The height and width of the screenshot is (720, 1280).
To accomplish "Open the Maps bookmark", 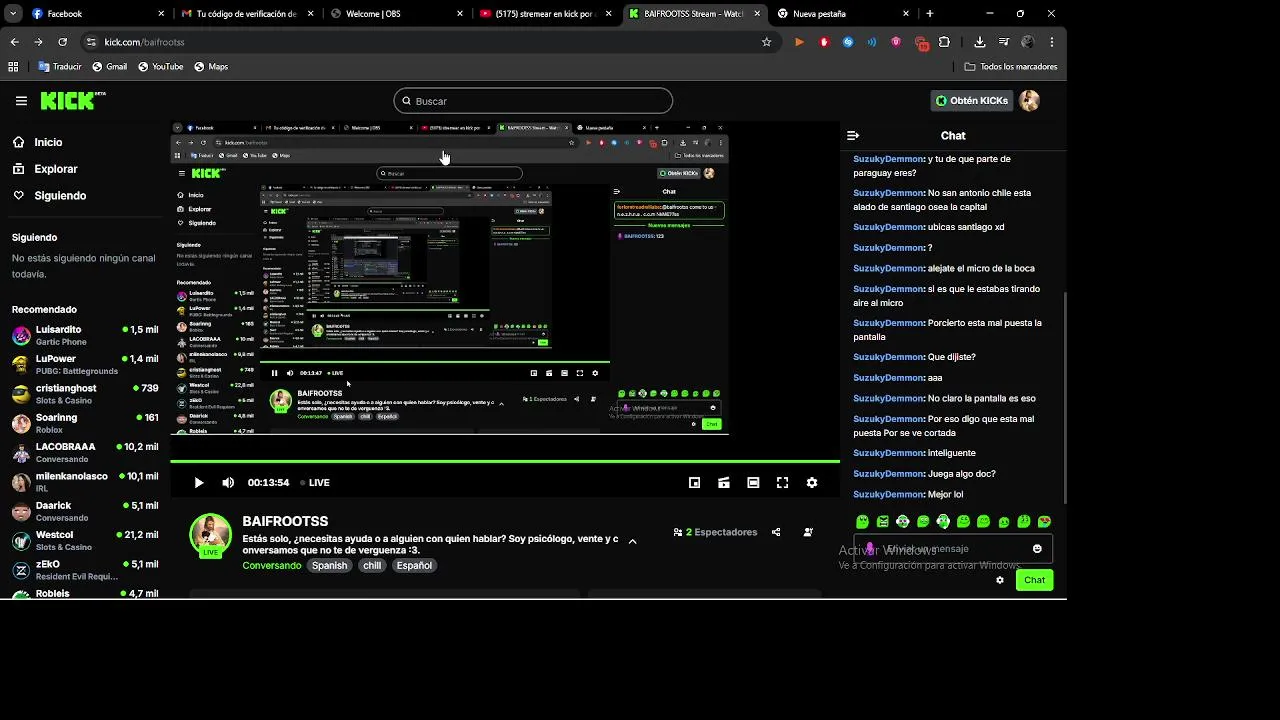I will [211, 67].
